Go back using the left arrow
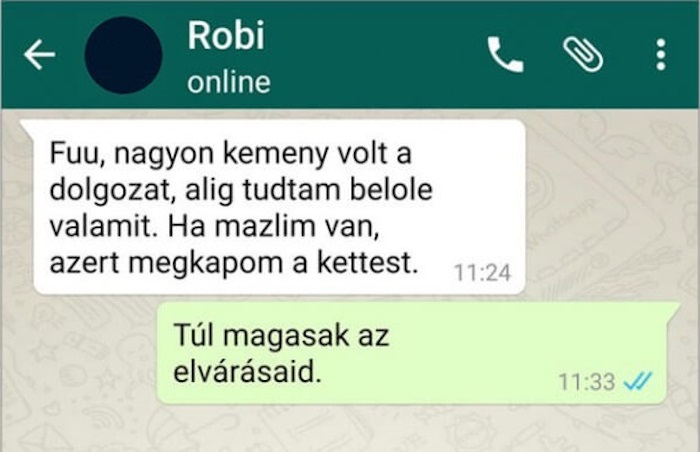The image size is (700, 452). click(39, 54)
